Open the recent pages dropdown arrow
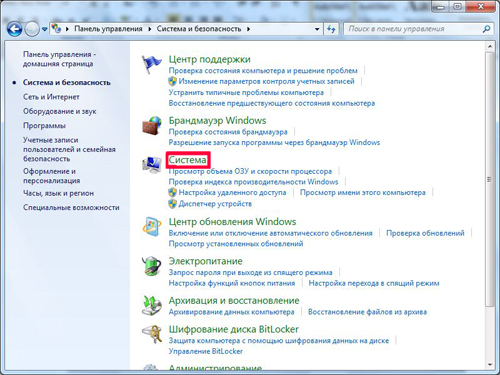Screen dimensions: 500x375 (44, 29)
